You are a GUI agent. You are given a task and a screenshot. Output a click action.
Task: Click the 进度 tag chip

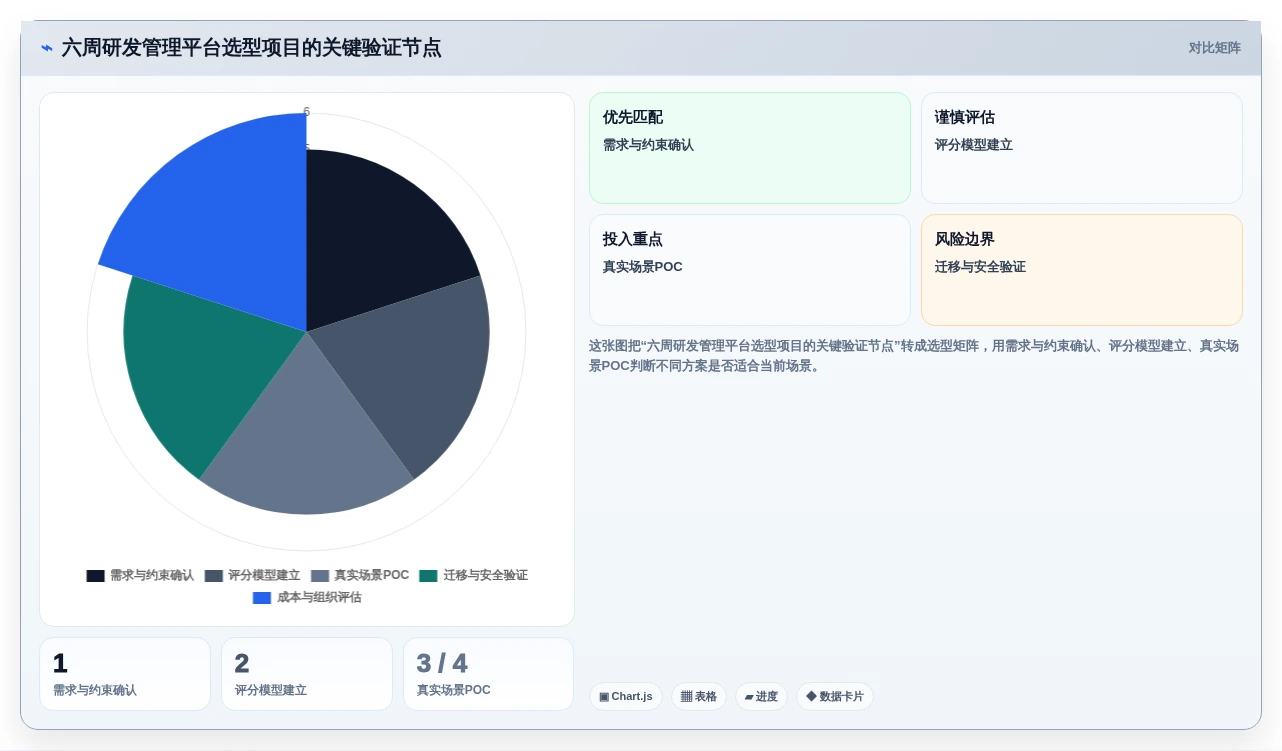coord(761,697)
